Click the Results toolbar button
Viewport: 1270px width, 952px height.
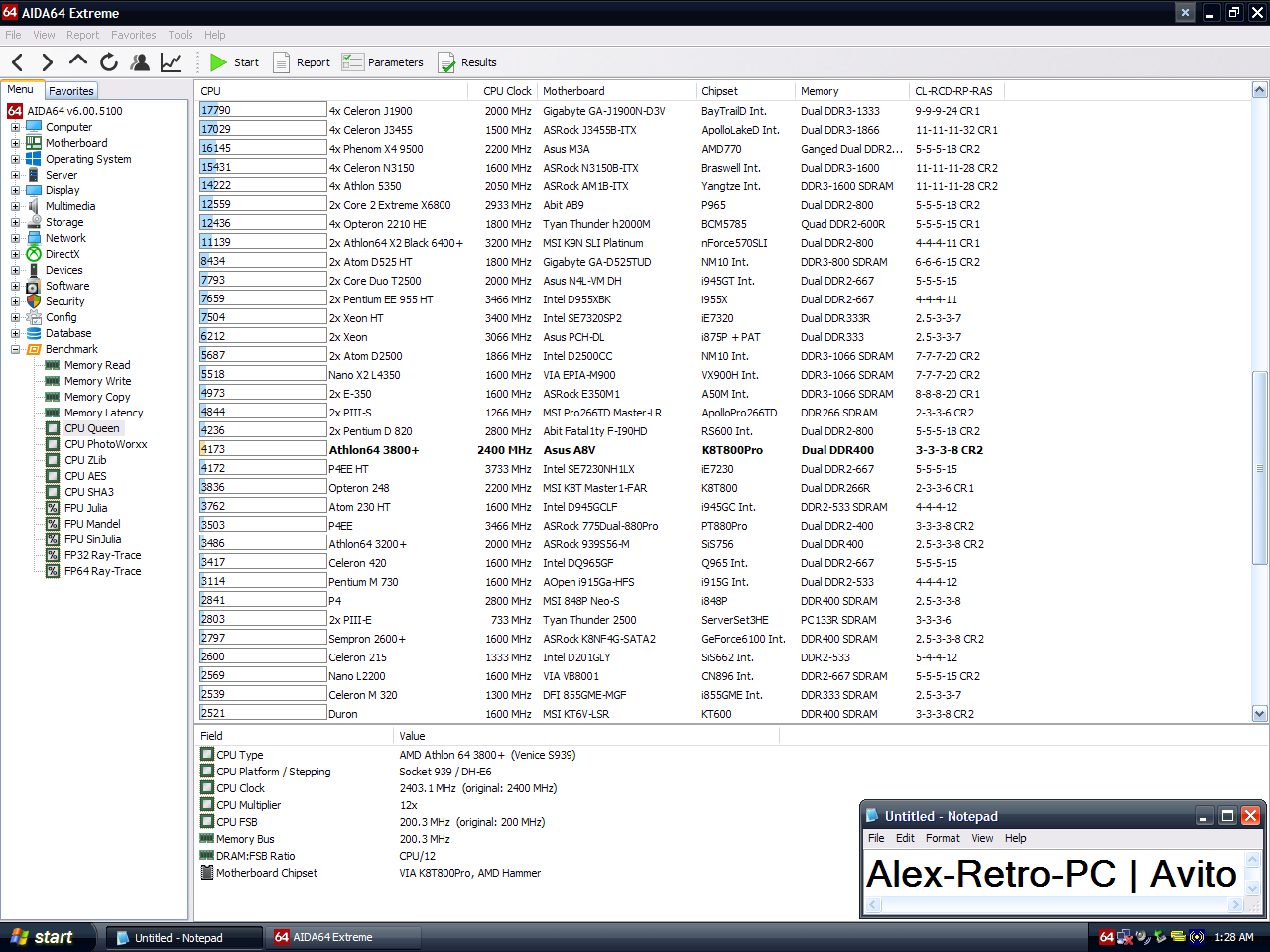[x=467, y=62]
